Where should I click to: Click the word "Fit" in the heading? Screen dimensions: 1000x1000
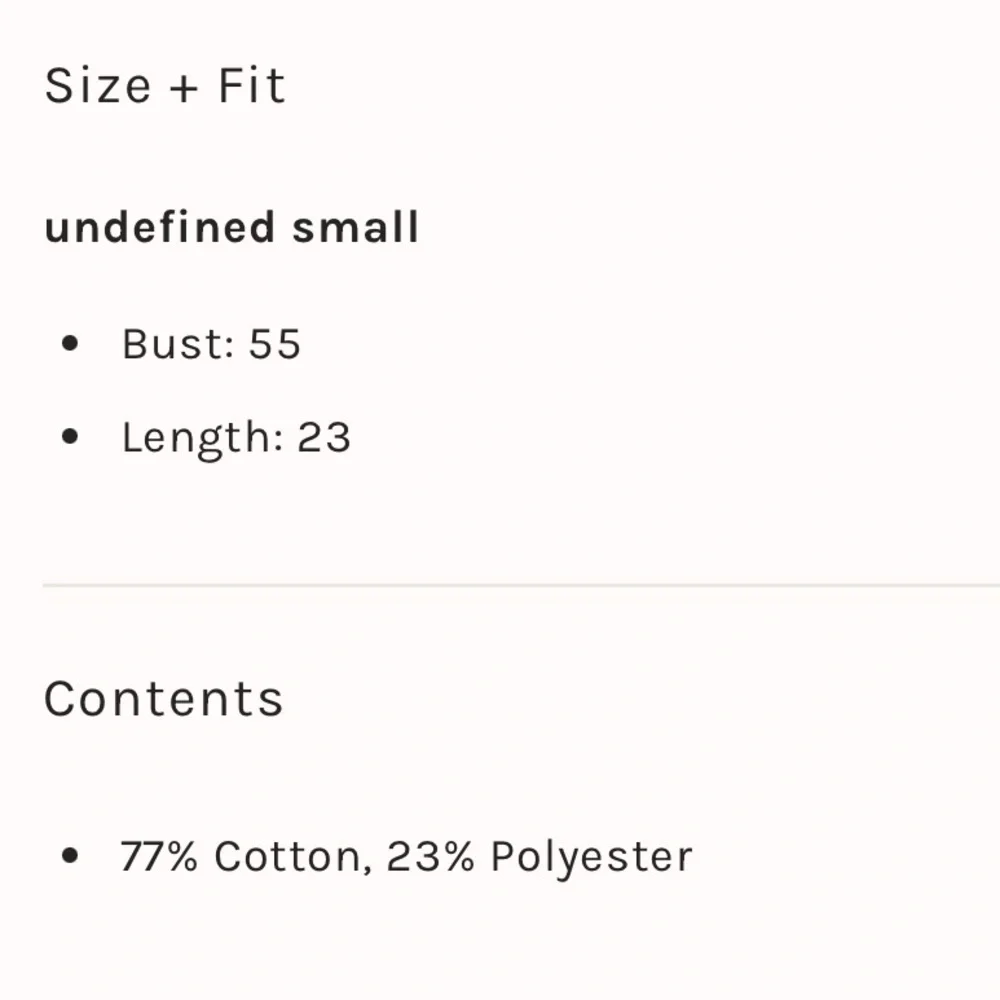(252, 85)
